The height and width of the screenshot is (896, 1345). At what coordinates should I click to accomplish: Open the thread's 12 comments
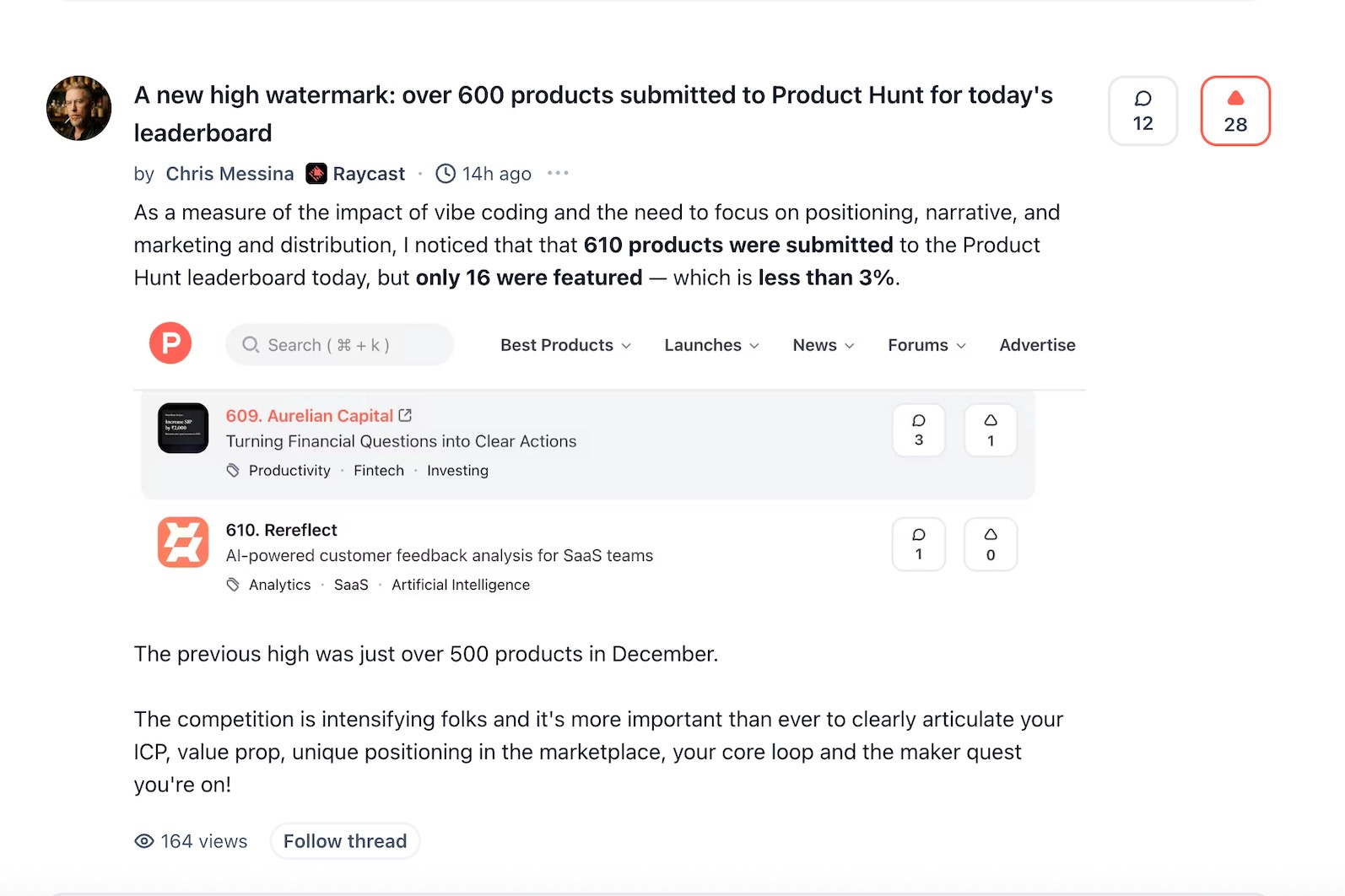click(1142, 111)
